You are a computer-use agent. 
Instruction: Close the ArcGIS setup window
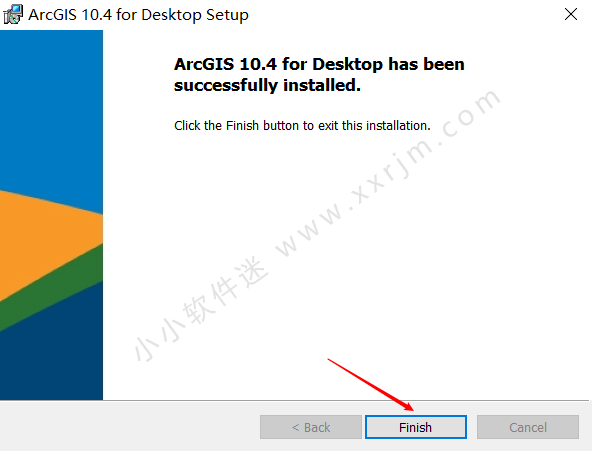click(x=570, y=14)
